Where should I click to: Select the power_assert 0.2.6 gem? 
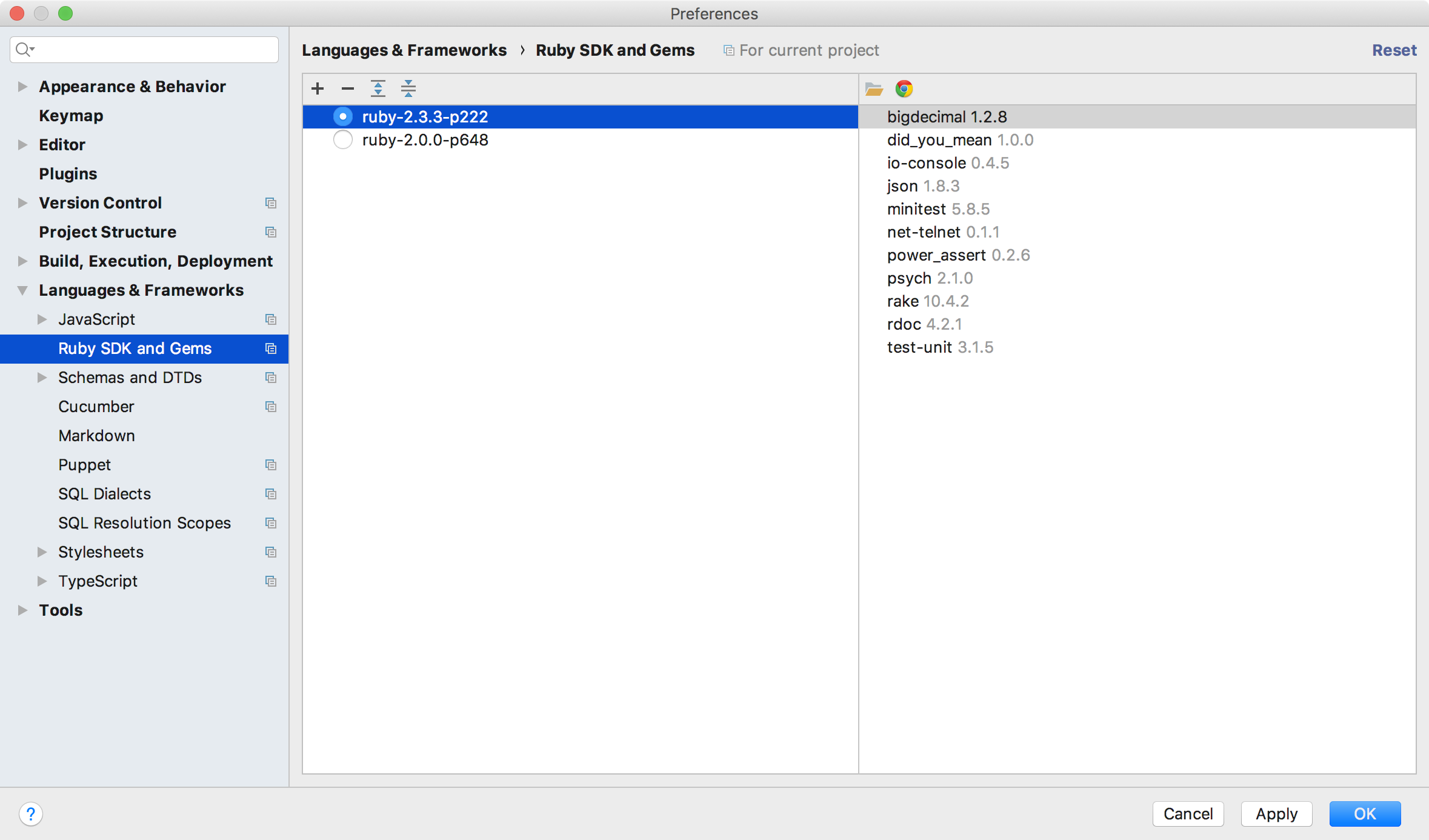click(1137, 255)
